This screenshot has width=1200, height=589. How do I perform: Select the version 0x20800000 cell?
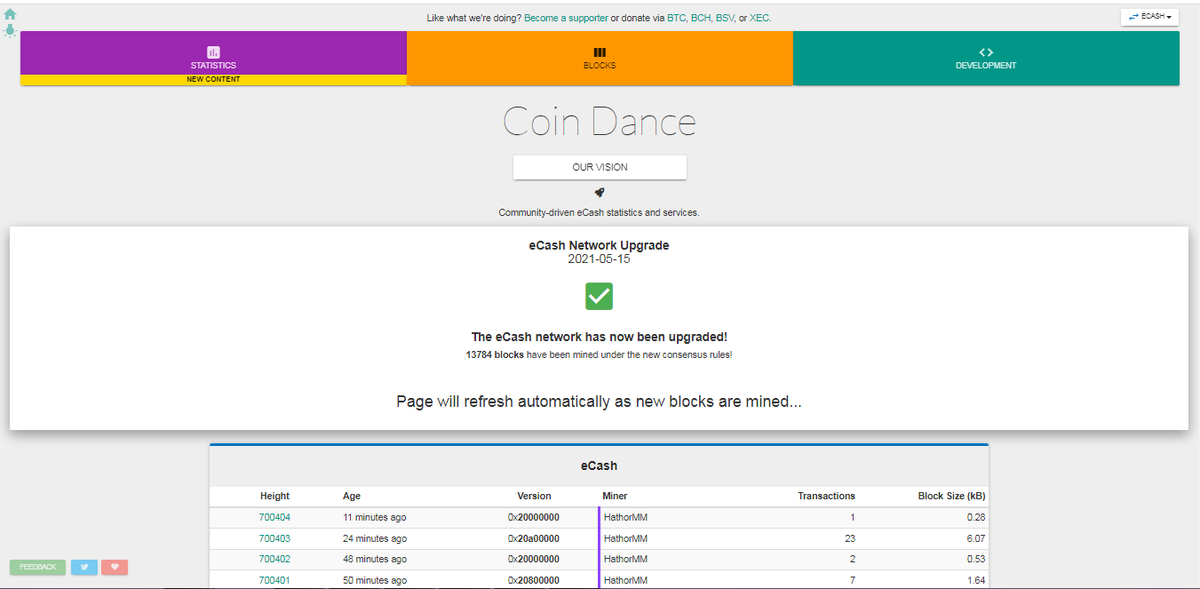(x=533, y=580)
